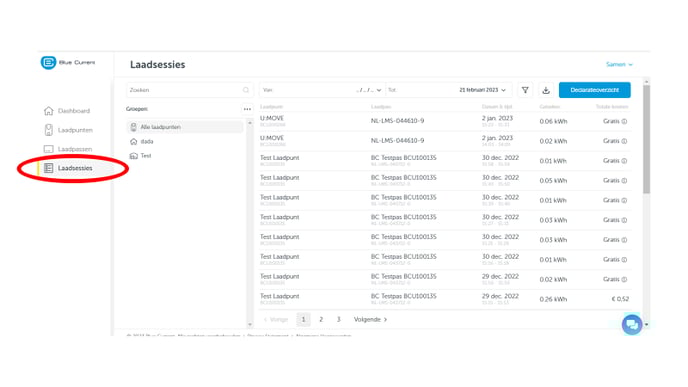Go to page 2
688x387 pixels.
(x=321, y=319)
